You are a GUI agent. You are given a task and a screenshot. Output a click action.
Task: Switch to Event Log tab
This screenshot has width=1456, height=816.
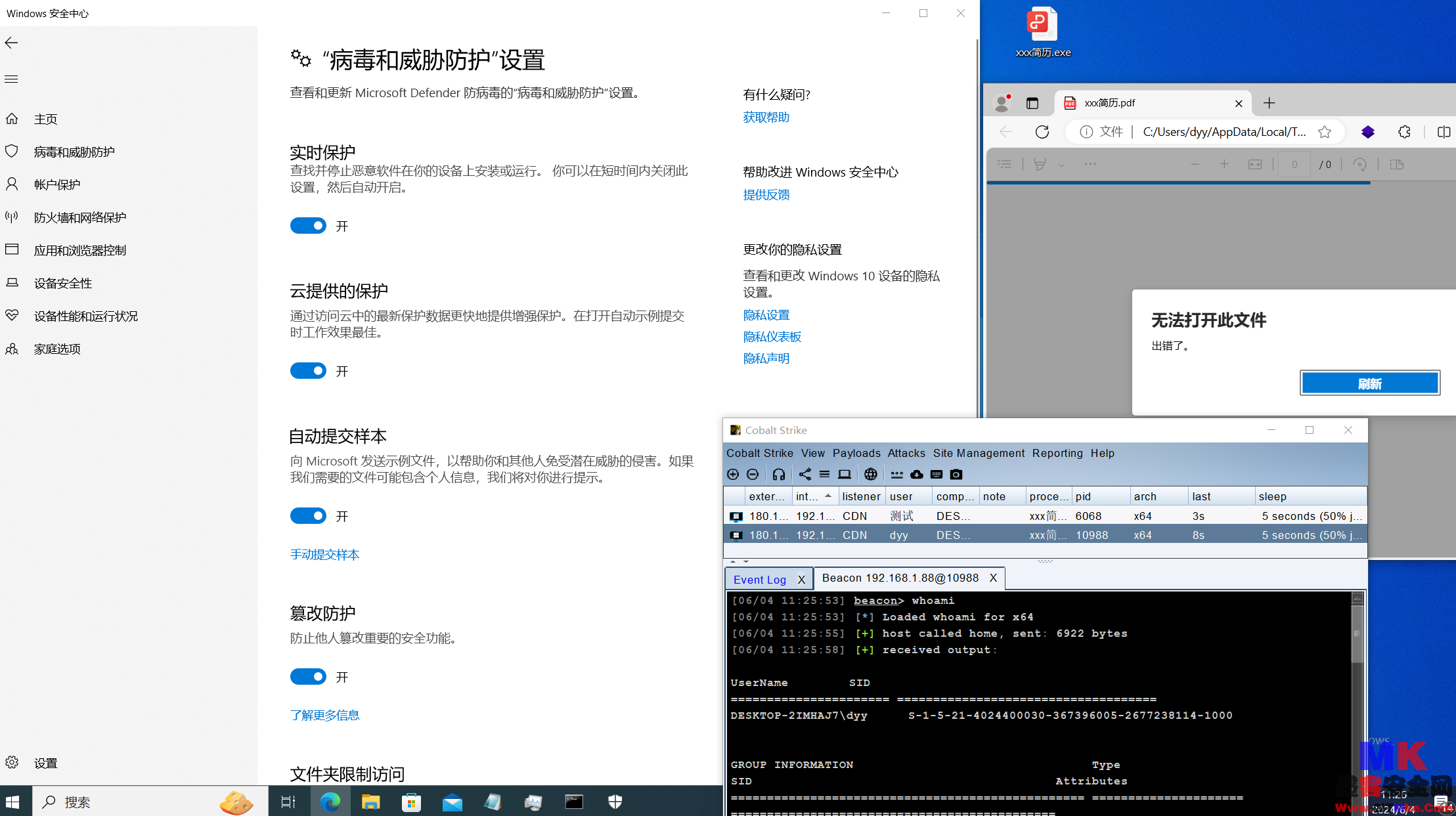(x=760, y=579)
